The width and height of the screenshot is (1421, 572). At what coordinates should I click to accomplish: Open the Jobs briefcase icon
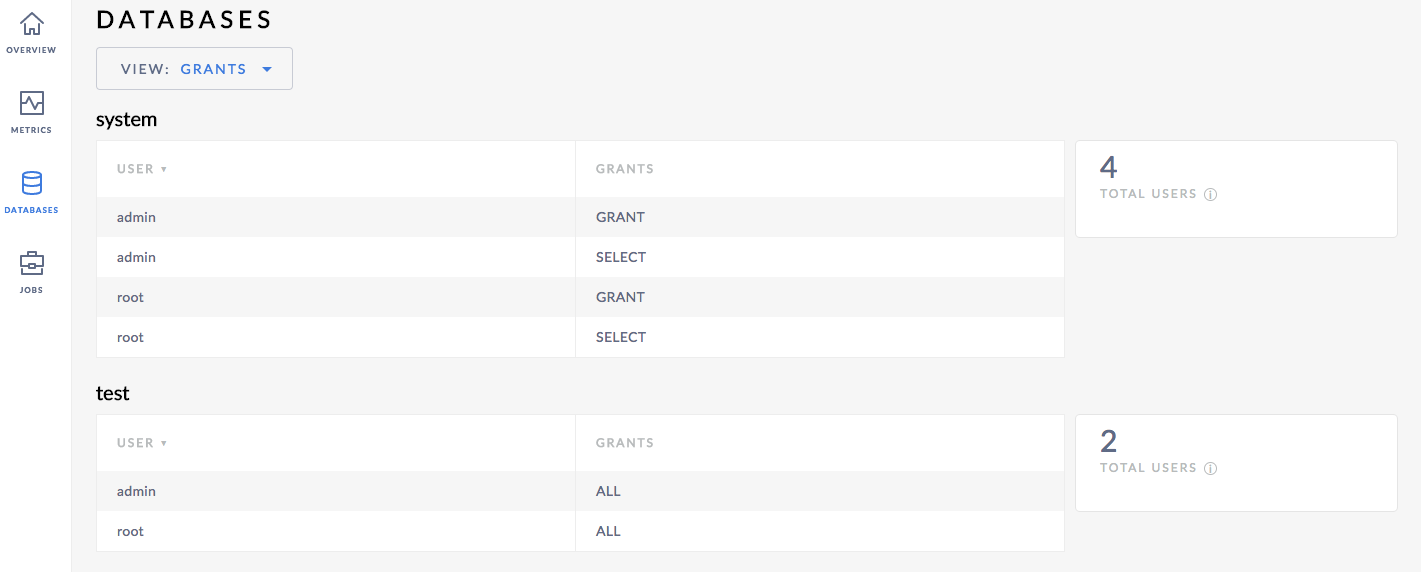click(x=32, y=263)
